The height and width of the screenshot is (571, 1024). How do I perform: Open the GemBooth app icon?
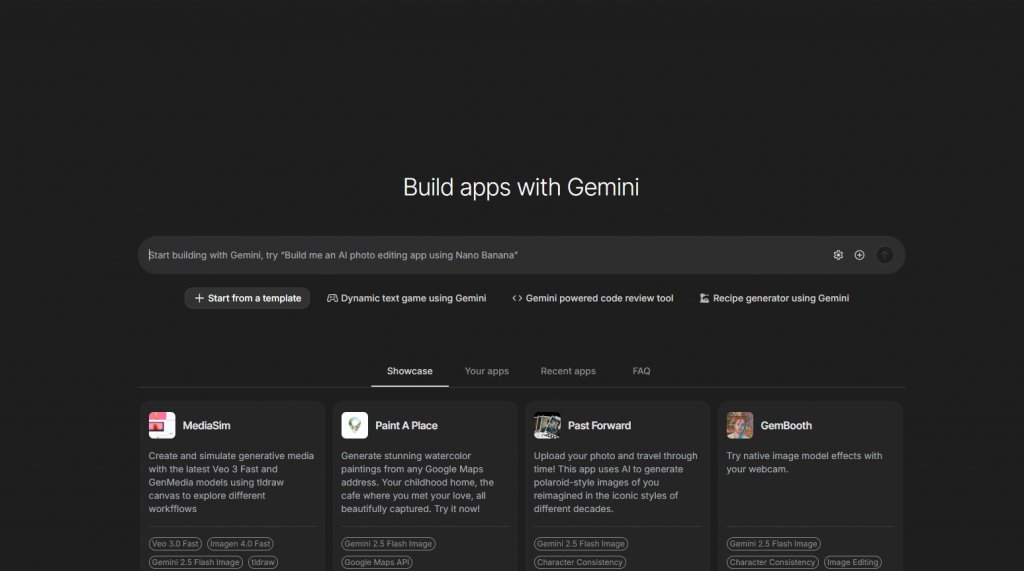740,425
